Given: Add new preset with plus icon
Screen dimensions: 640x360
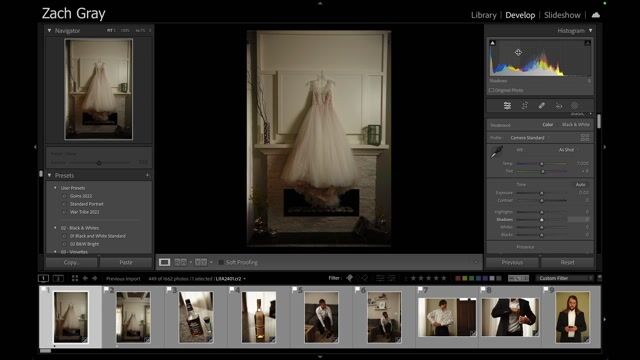Looking at the screenshot, I should [147, 176].
